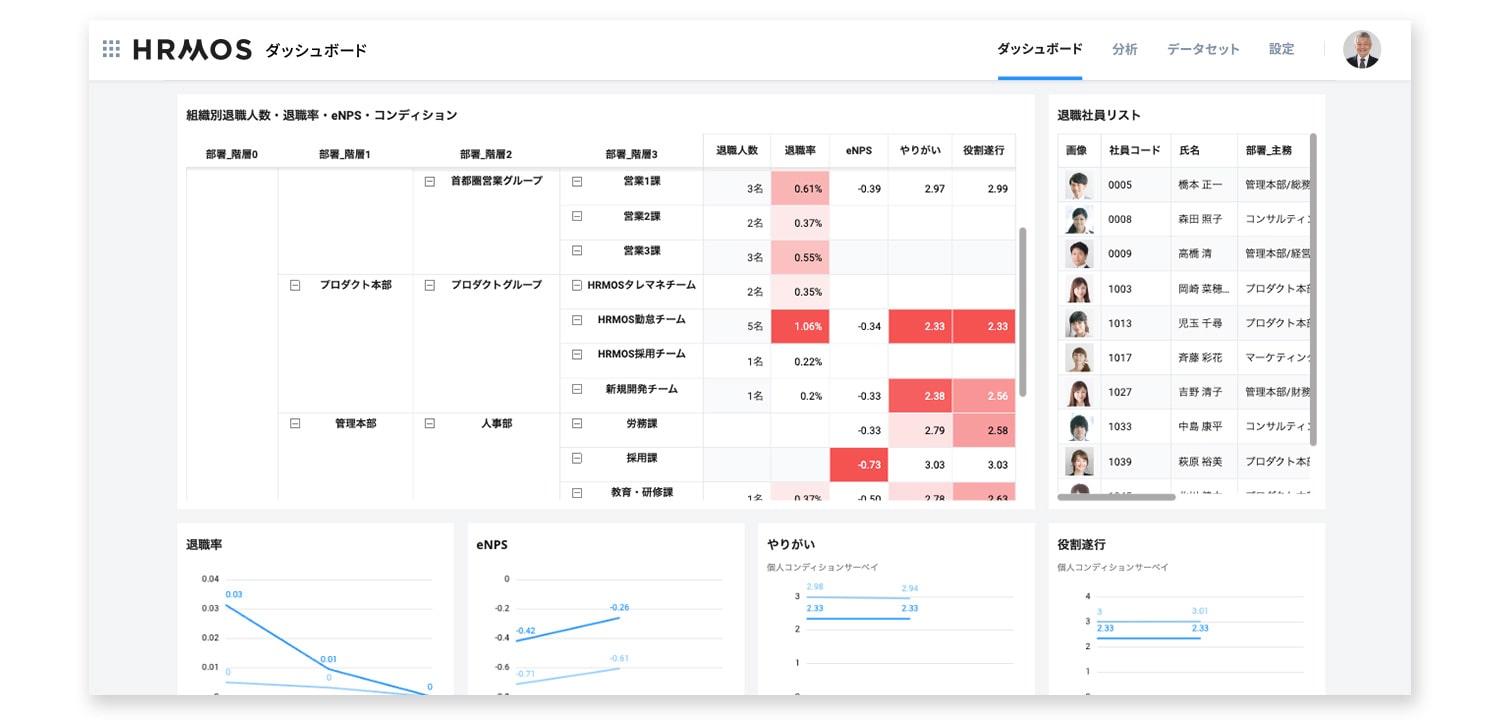
Task: Click 橋本 正一's employee photo
Action: tap(1080, 184)
